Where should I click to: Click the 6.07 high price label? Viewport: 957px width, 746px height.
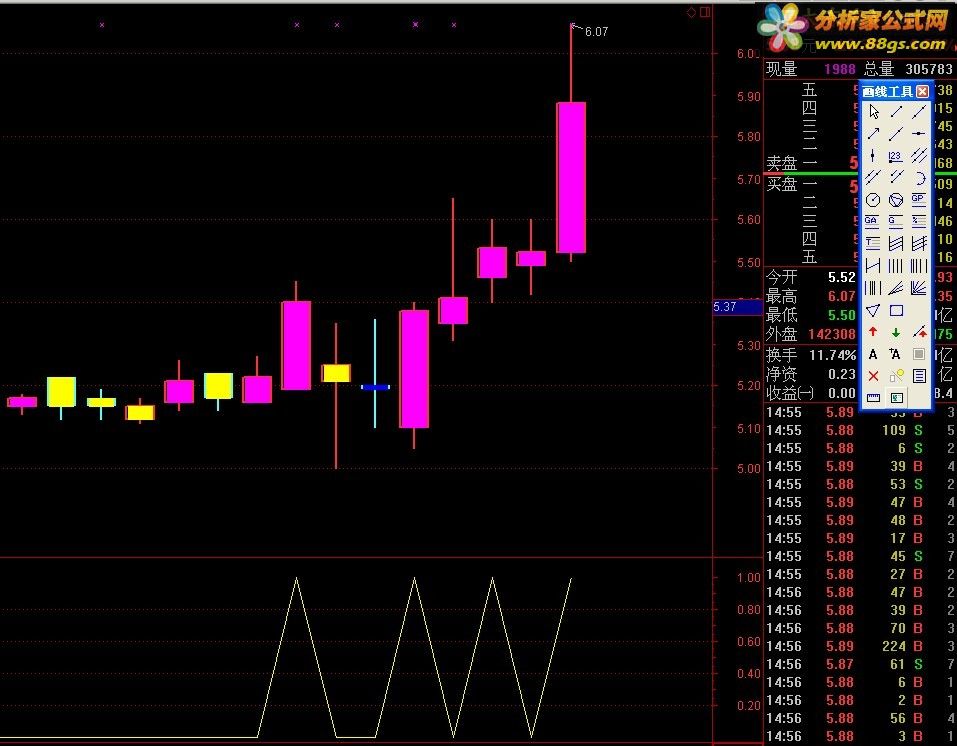(x=596, y=32)
